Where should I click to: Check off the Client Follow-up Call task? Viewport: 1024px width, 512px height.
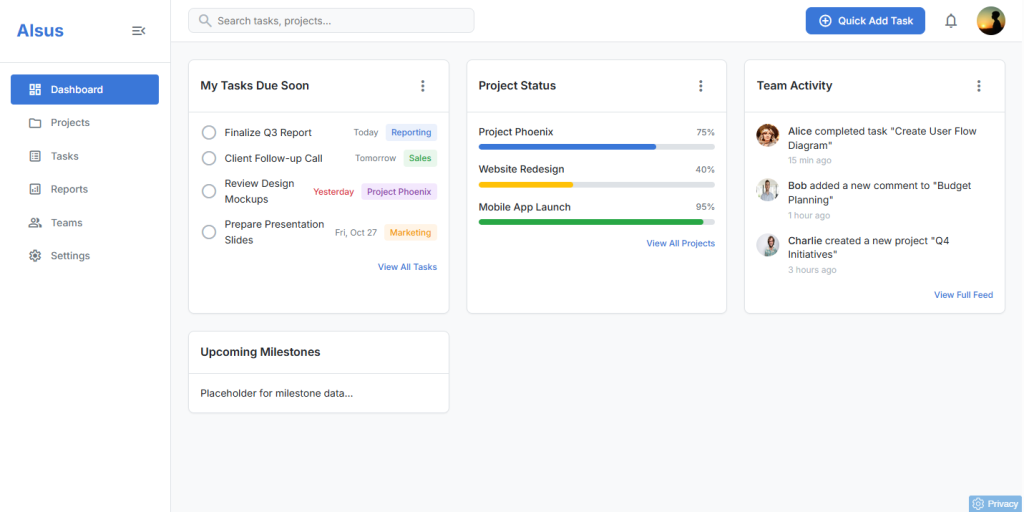click(x=209, y=158)
